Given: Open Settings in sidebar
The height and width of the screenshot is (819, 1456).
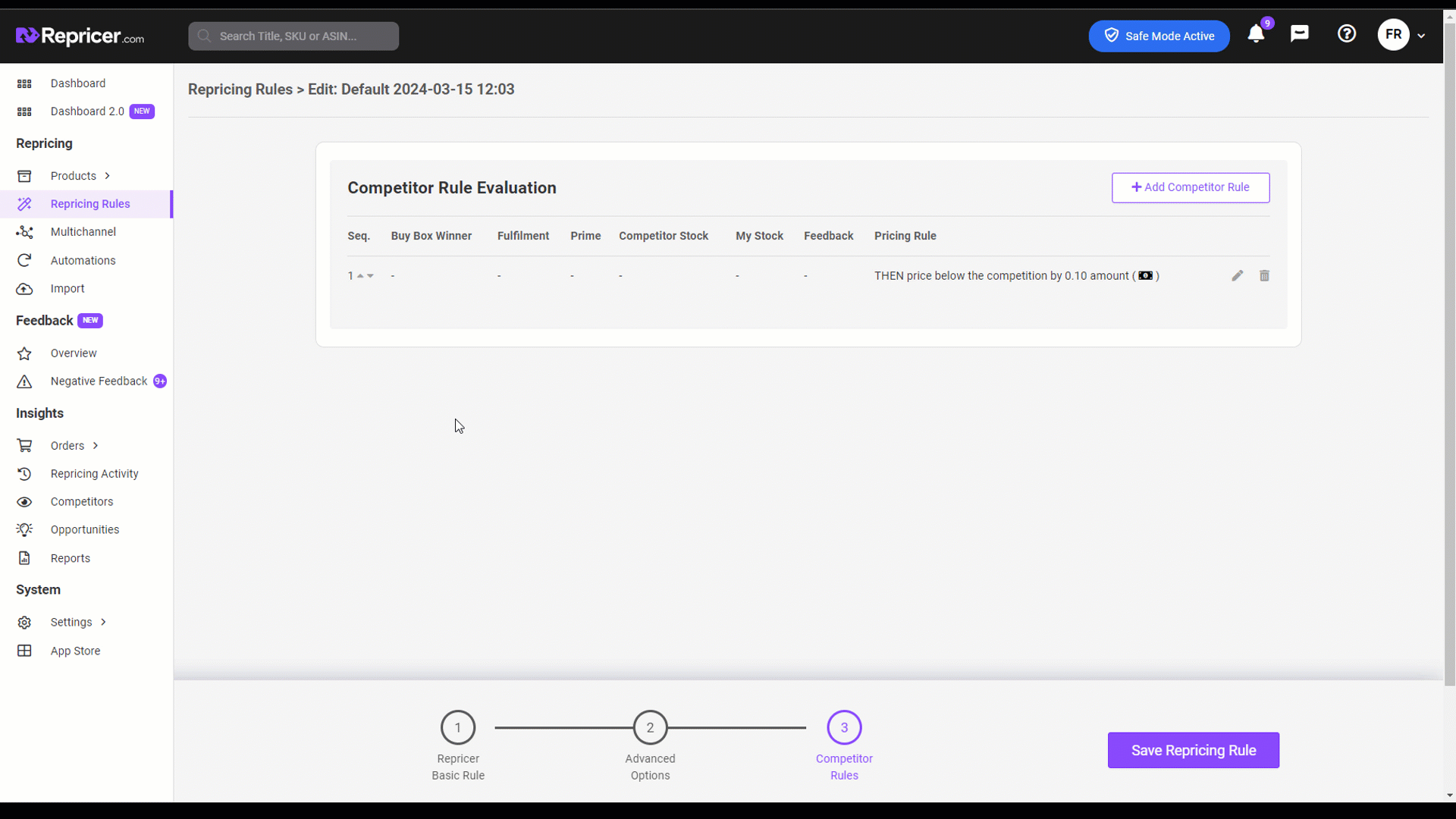Looking at the screenshot, I should click(71, 623).
